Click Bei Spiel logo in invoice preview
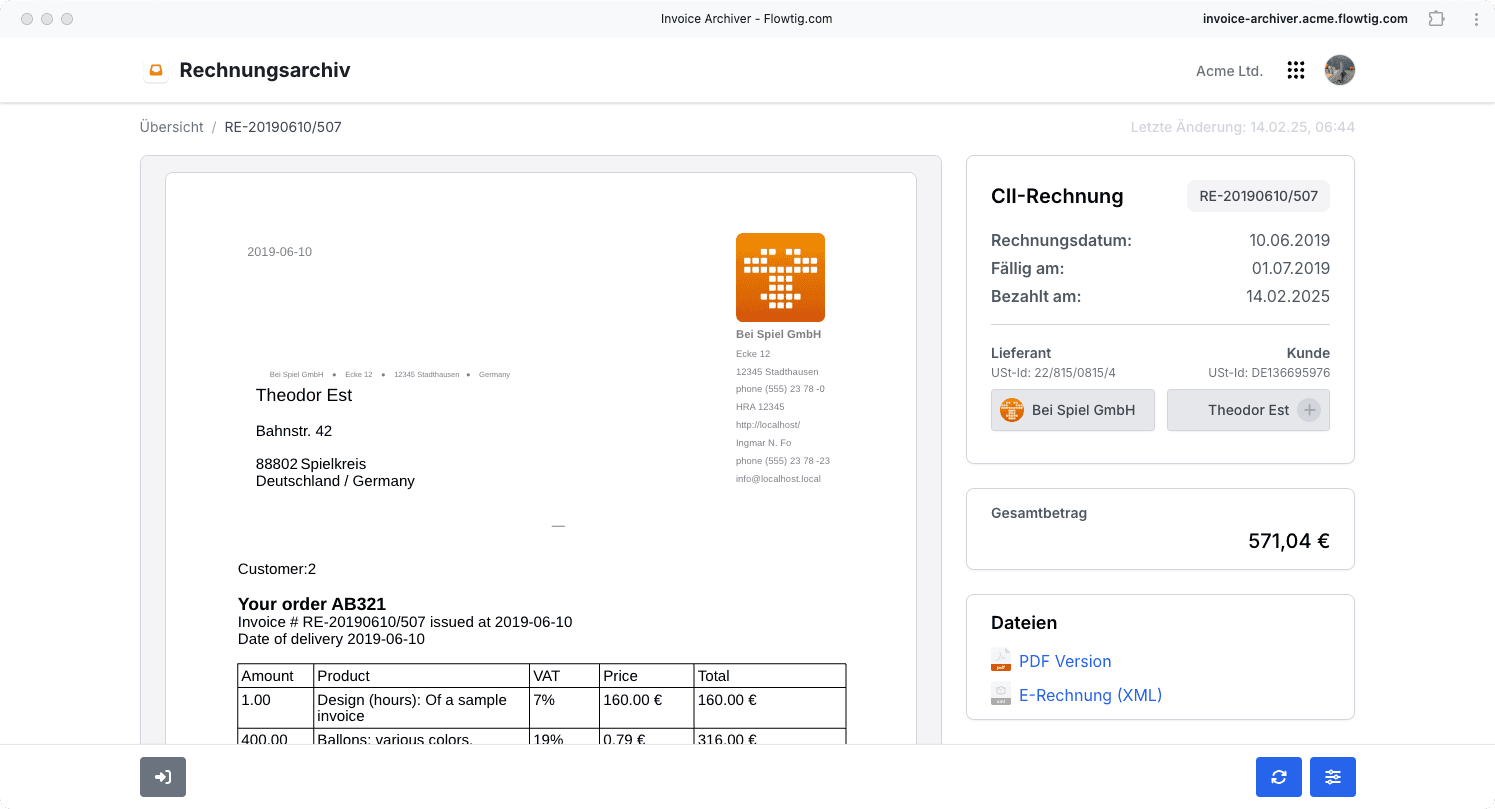The image size is (1495, 809). [780, 277]
